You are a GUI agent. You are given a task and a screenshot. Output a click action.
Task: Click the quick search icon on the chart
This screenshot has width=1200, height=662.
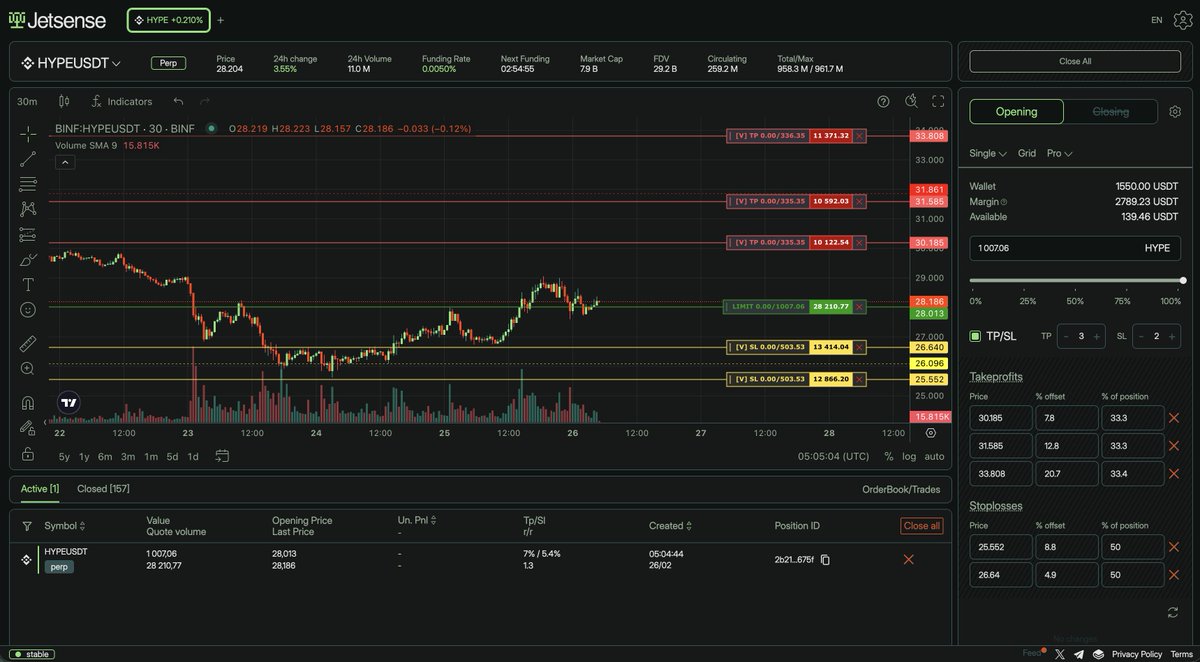point(911,101)
